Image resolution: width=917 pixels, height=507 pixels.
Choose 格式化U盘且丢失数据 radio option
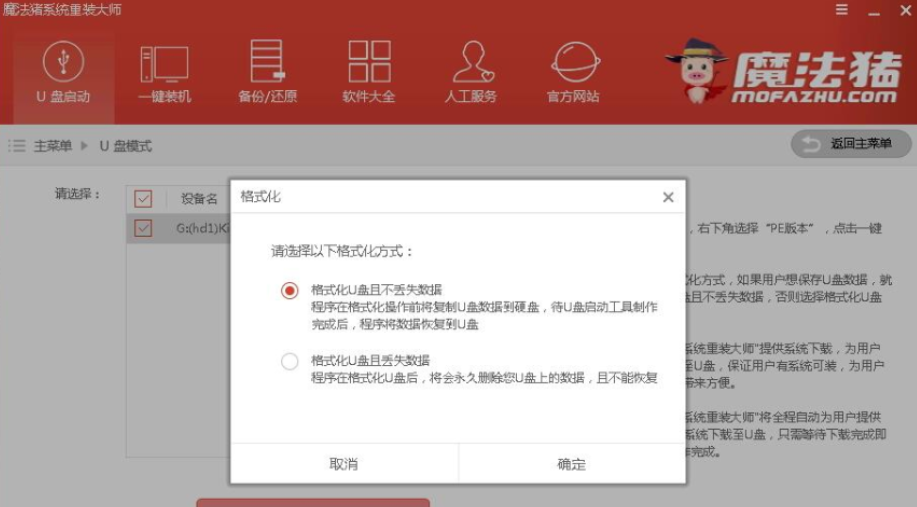(x=290, y=361)
